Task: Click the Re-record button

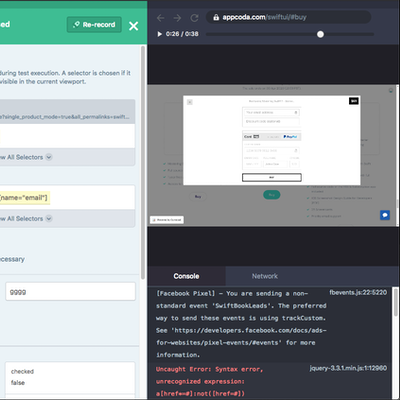Action: click(x=94, y=25)
